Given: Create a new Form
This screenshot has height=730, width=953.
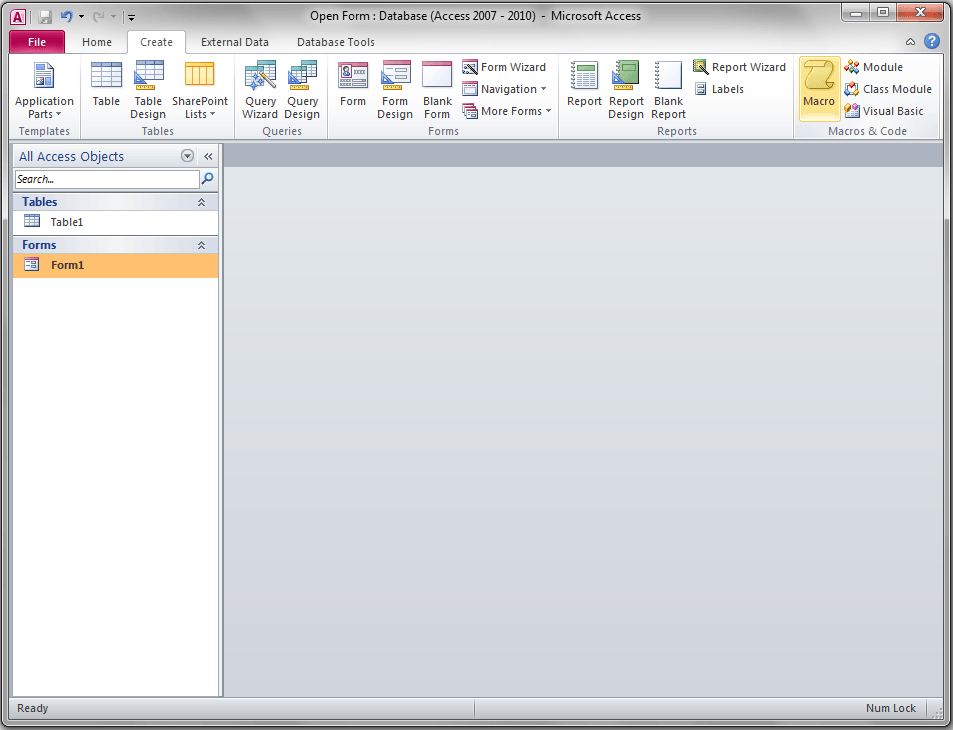Looking at the screenshot, I should 353,84.
